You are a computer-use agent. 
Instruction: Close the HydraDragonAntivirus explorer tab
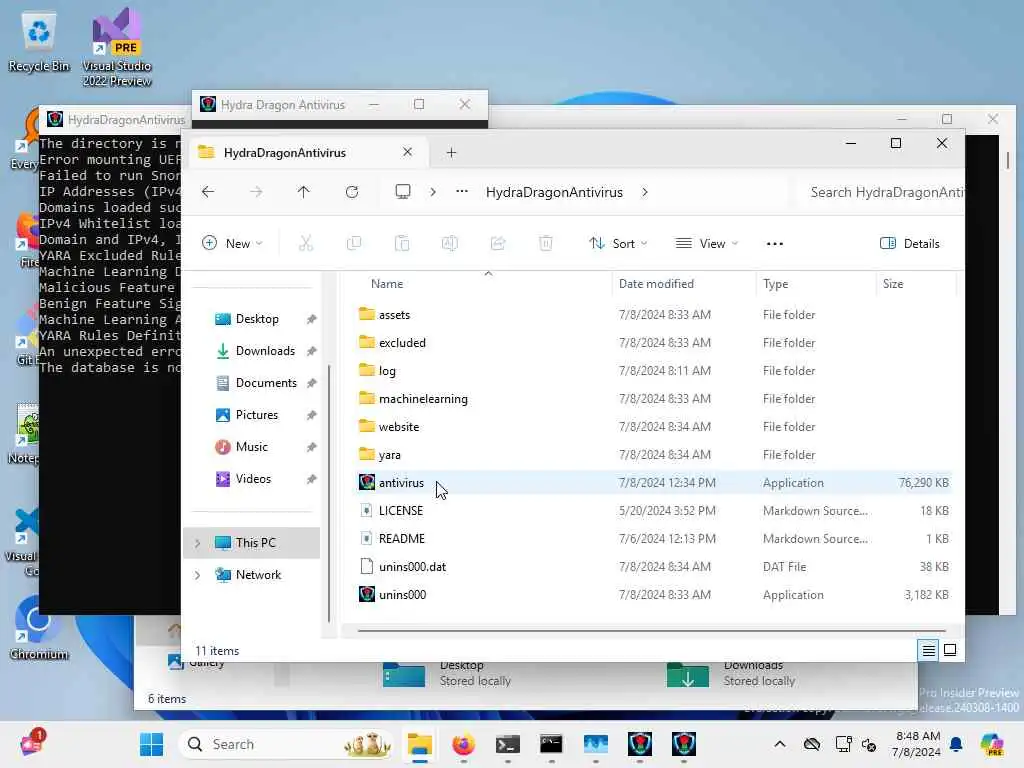408,152
